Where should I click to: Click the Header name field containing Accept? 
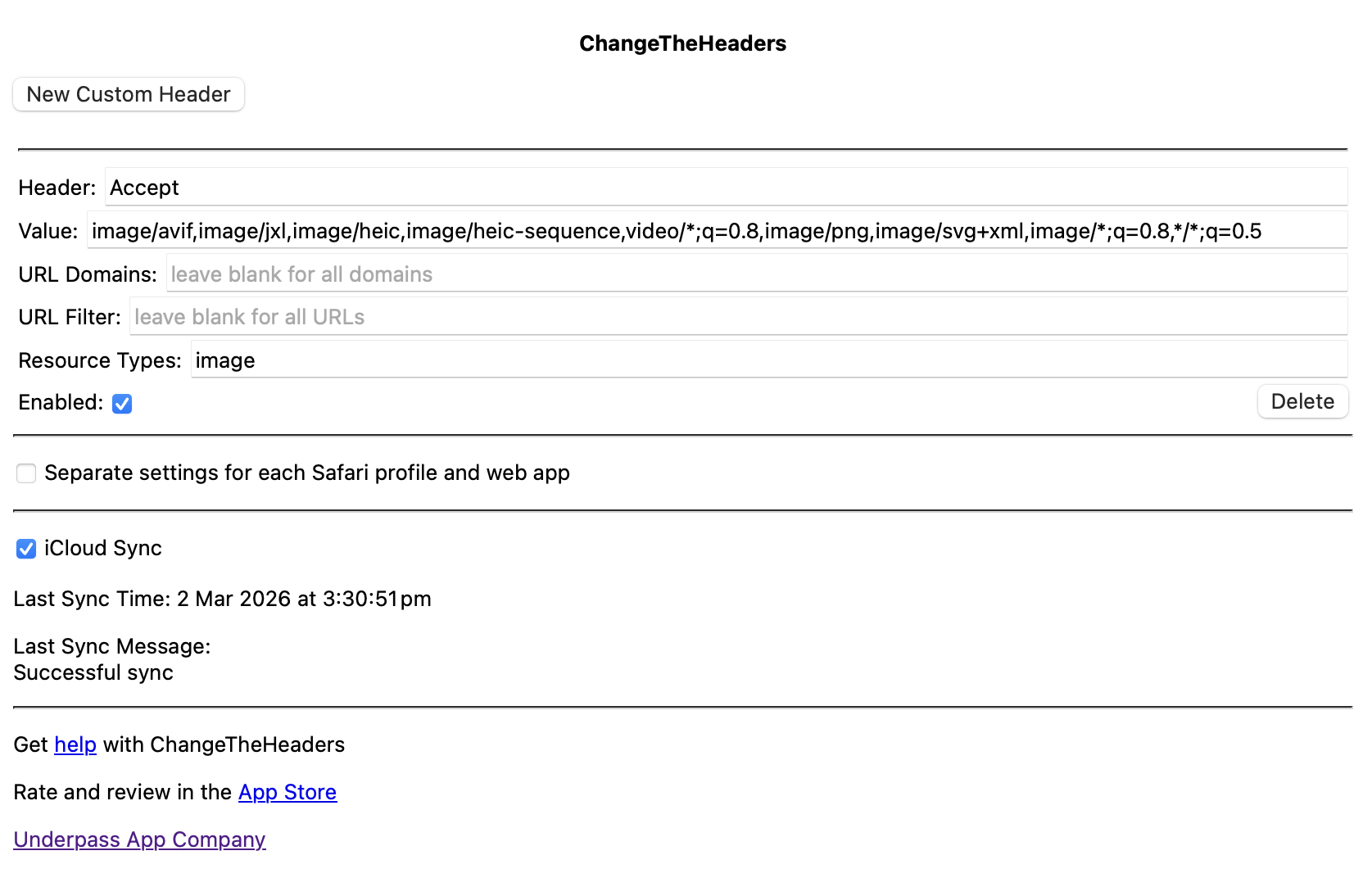point(725,188)
